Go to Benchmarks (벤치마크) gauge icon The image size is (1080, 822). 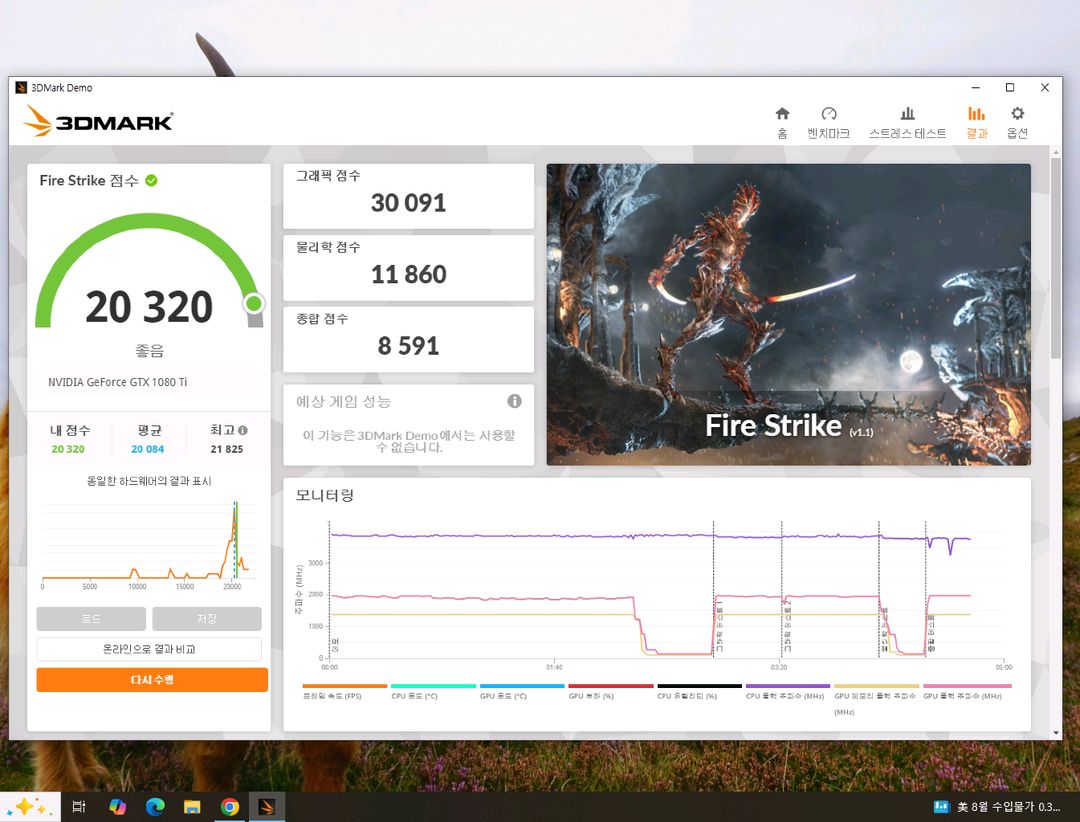click(828, 114)
